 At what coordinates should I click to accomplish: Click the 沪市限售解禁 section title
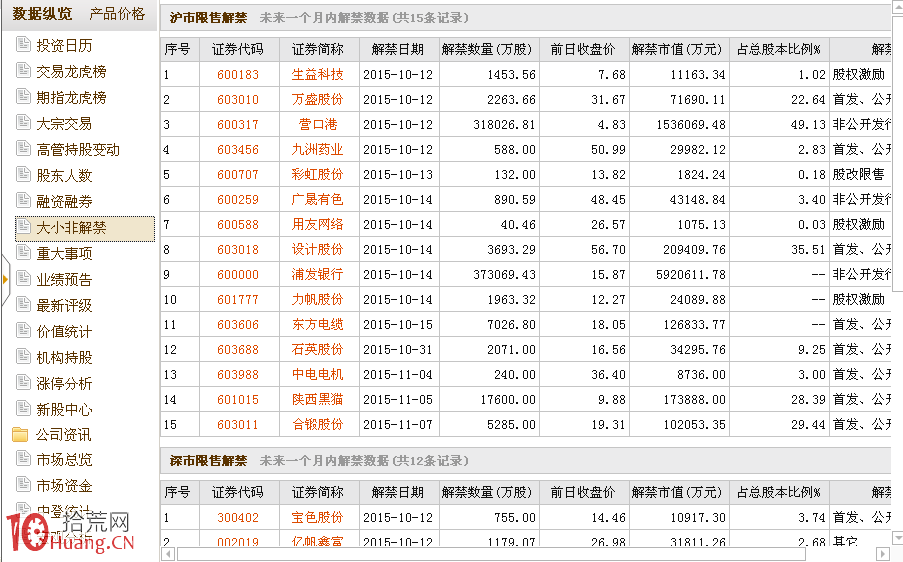pyautogui.click(x=208, y=18)
